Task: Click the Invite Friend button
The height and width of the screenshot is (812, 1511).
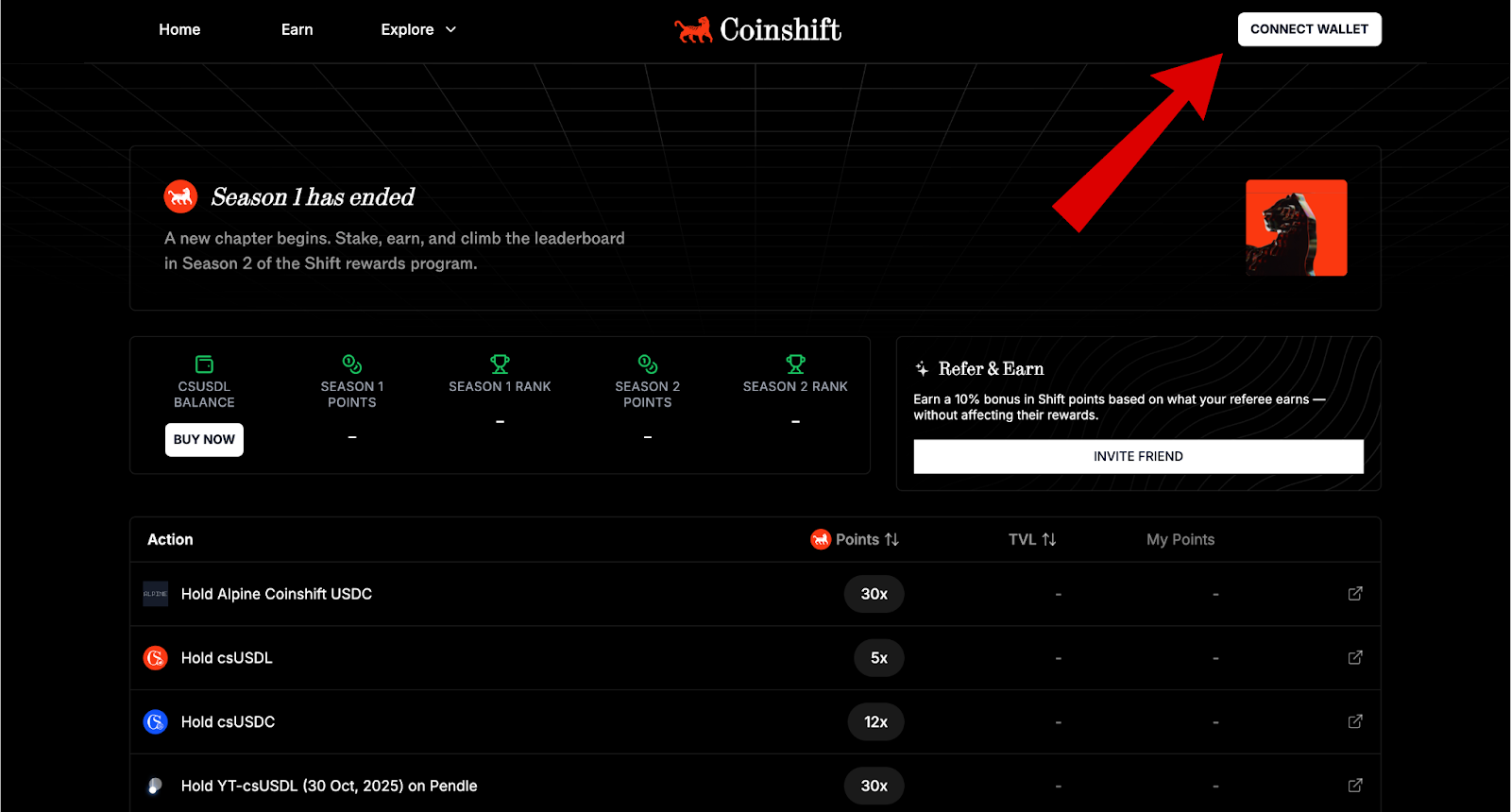Action: (x=1138, y=457)
